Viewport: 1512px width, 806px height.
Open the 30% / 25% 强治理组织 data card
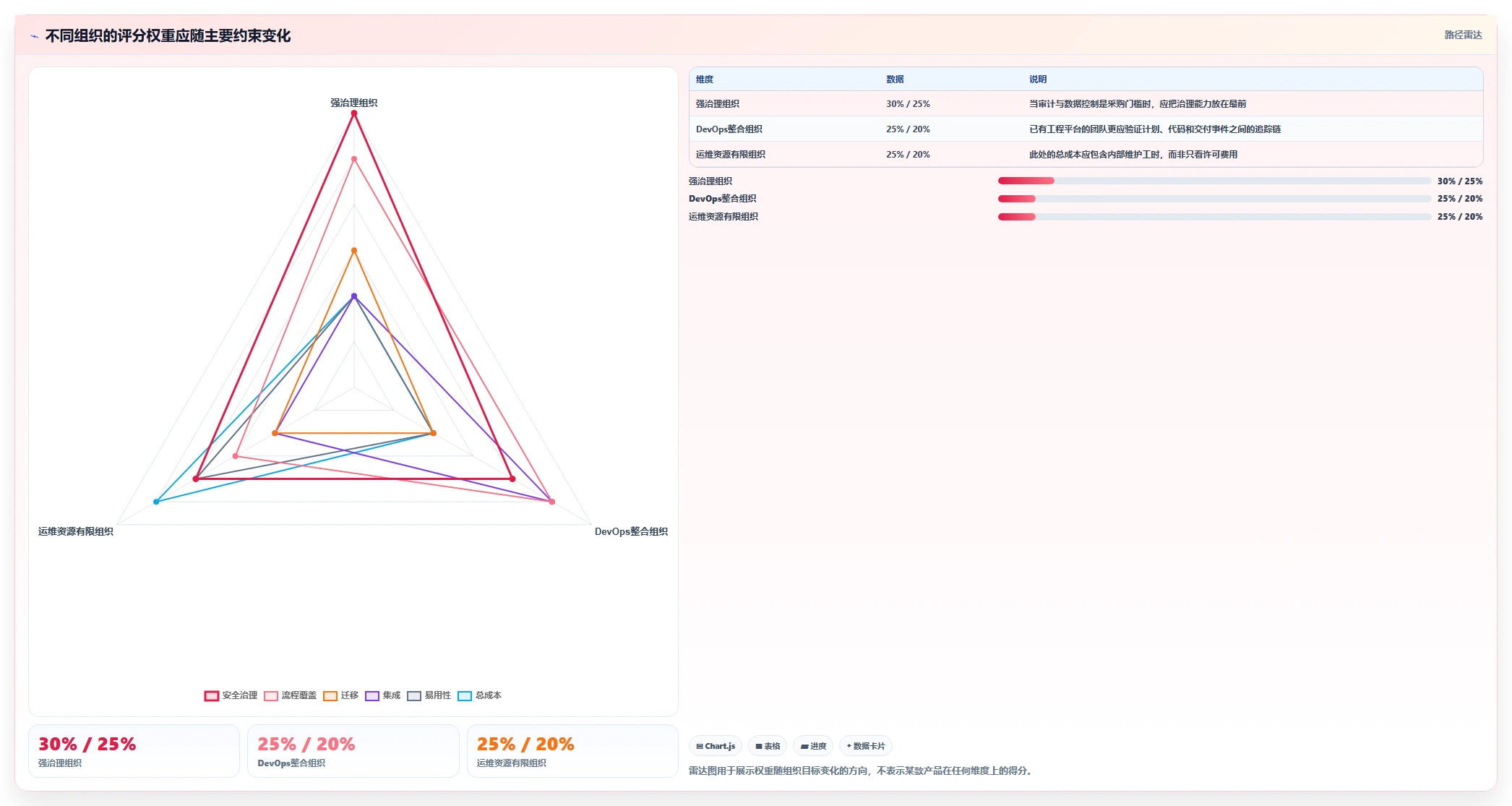134,751
